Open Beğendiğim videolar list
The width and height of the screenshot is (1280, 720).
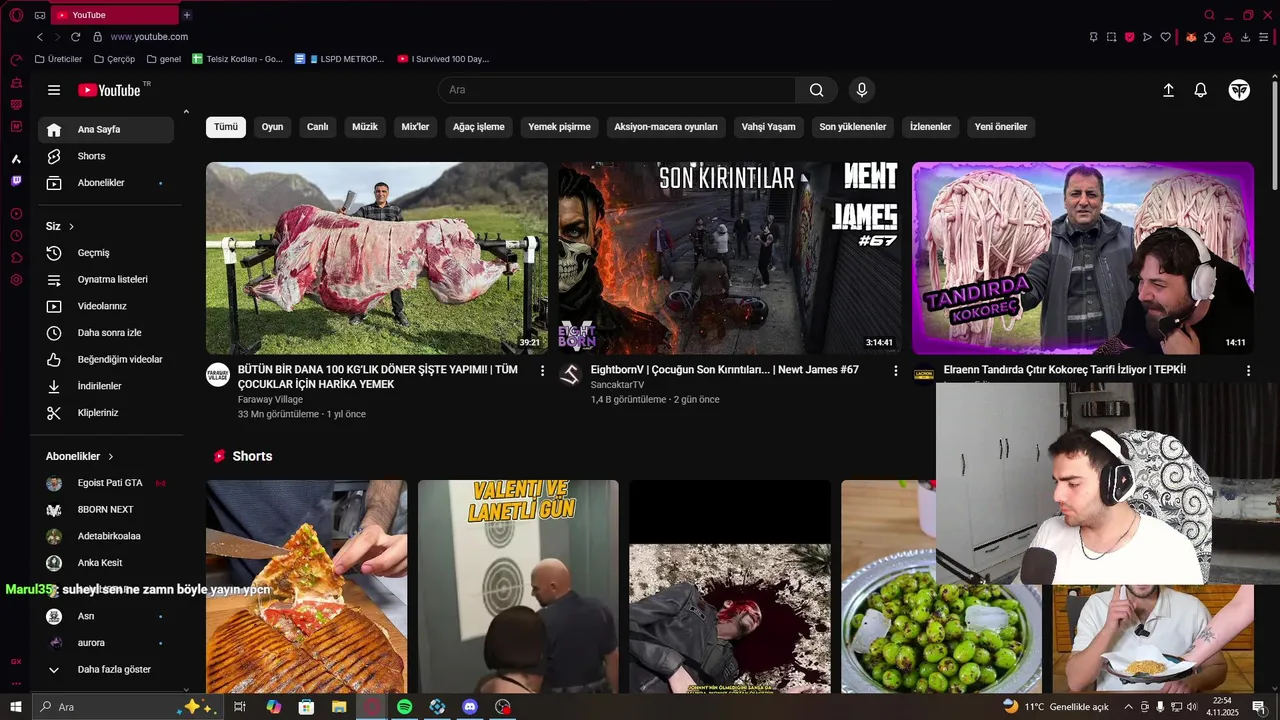105,360
